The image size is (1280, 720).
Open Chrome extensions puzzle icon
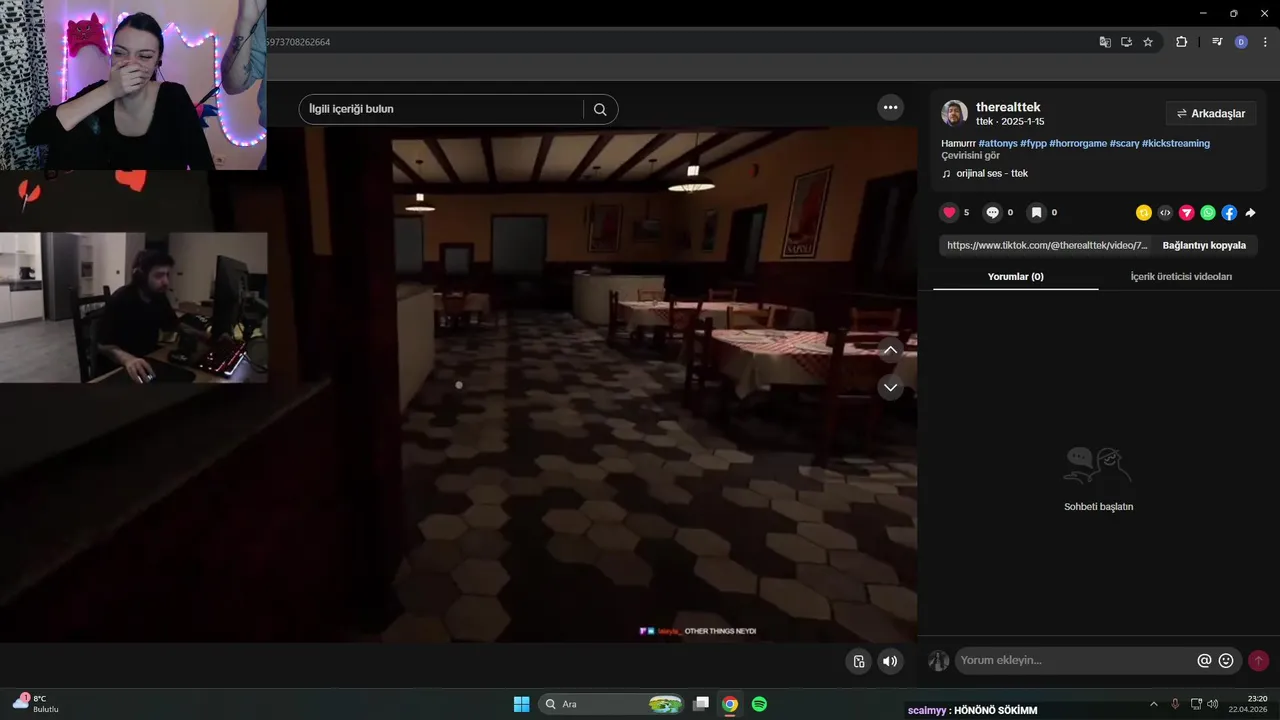pyautogui.click(x=1181, y=42)
